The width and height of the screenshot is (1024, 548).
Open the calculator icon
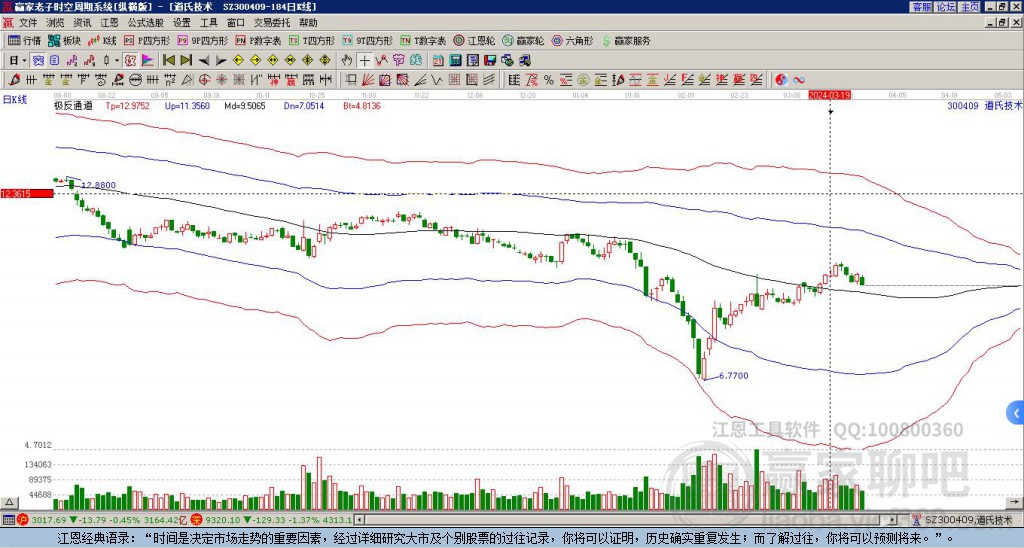click(x=455, y=61)
